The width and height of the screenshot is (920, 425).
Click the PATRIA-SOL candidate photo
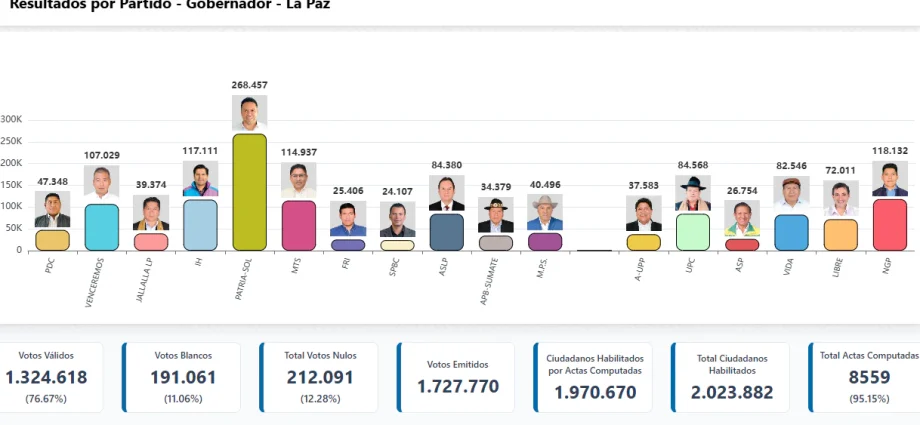249,114
